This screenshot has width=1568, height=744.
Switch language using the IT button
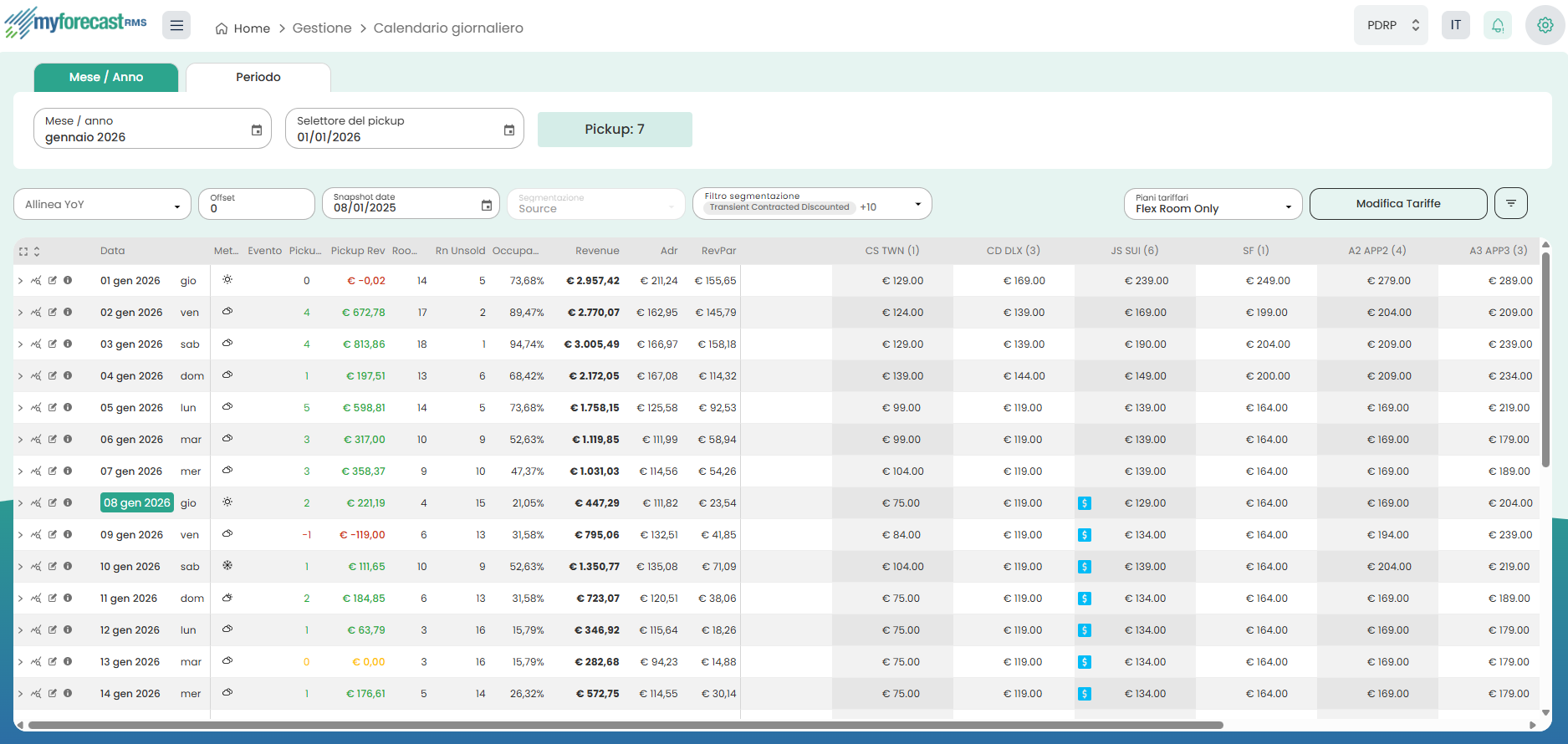point(1455,26)
